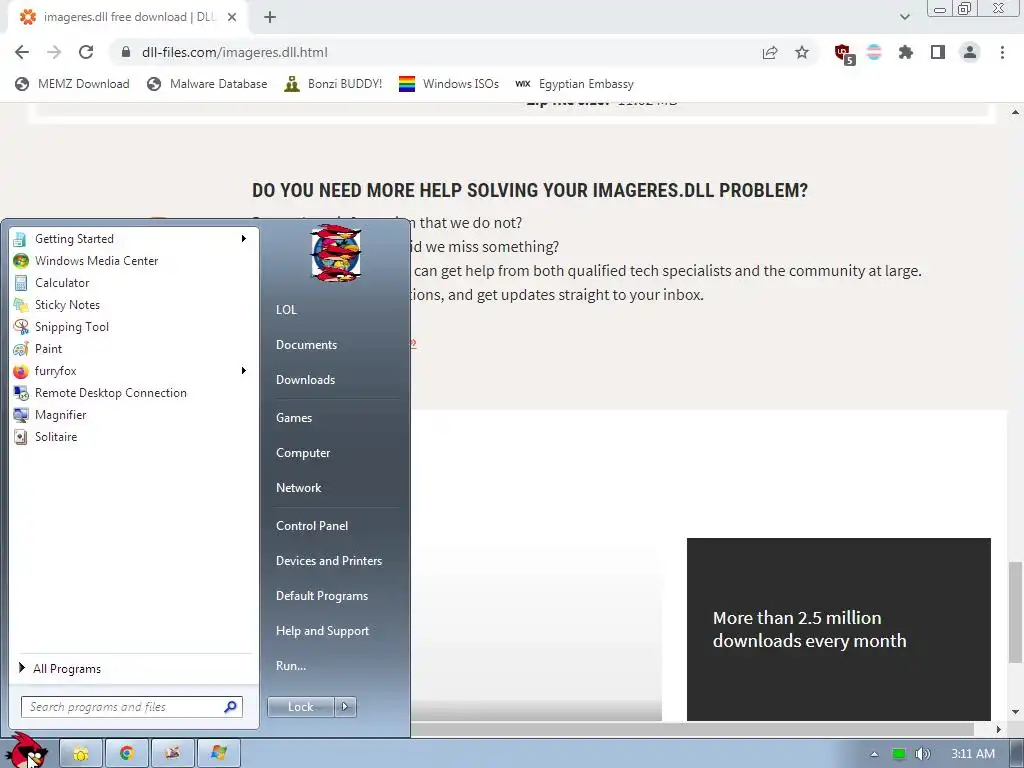
Task: Open shutdown options arrow next to Lock
Action: tap(345, 707)
